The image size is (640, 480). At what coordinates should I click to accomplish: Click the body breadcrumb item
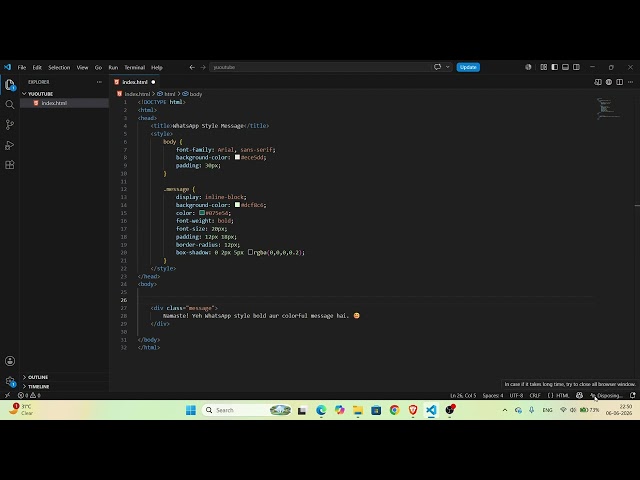tap(192, 94)
